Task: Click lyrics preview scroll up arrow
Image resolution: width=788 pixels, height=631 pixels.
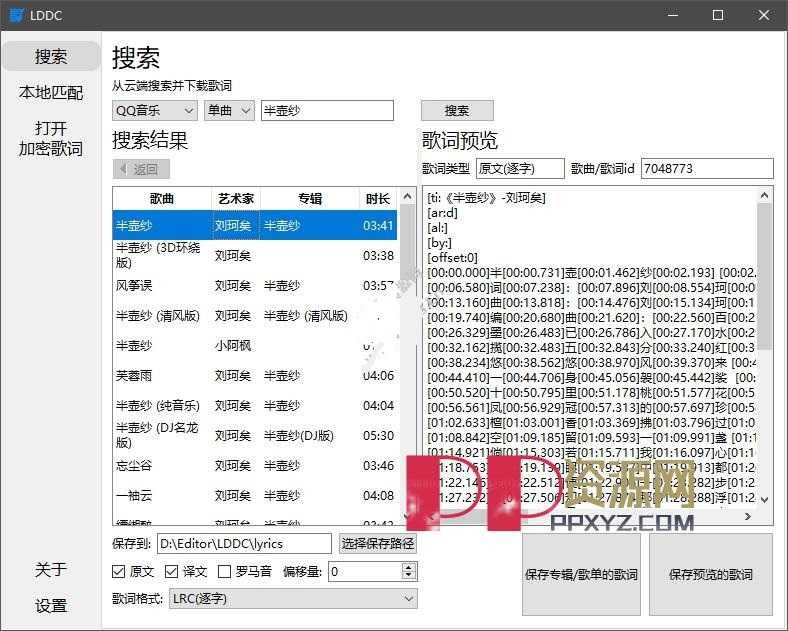Action: 764,195
